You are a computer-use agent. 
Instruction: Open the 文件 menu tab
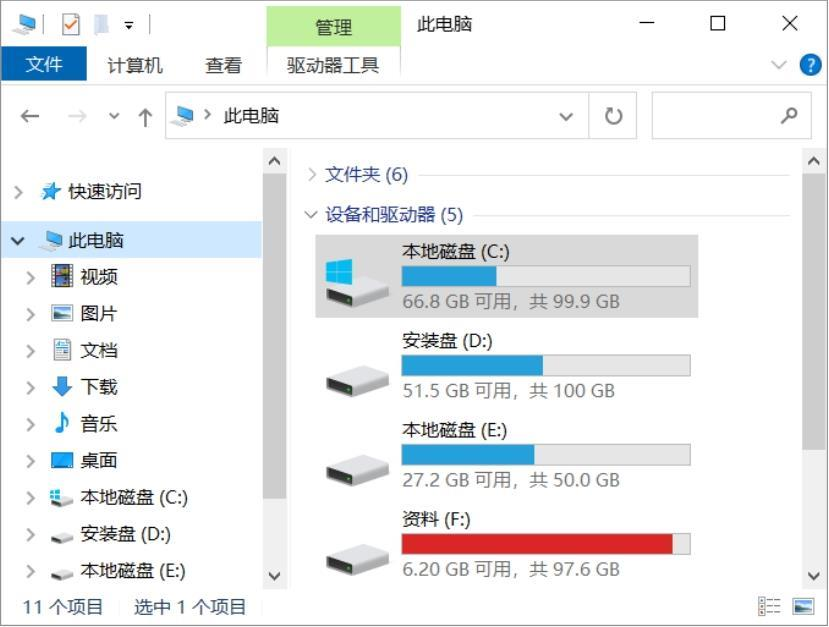[44, 64]
